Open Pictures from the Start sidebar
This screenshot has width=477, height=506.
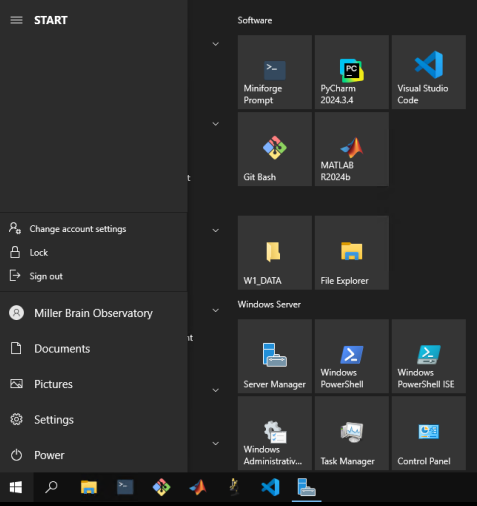coord(94,384)
